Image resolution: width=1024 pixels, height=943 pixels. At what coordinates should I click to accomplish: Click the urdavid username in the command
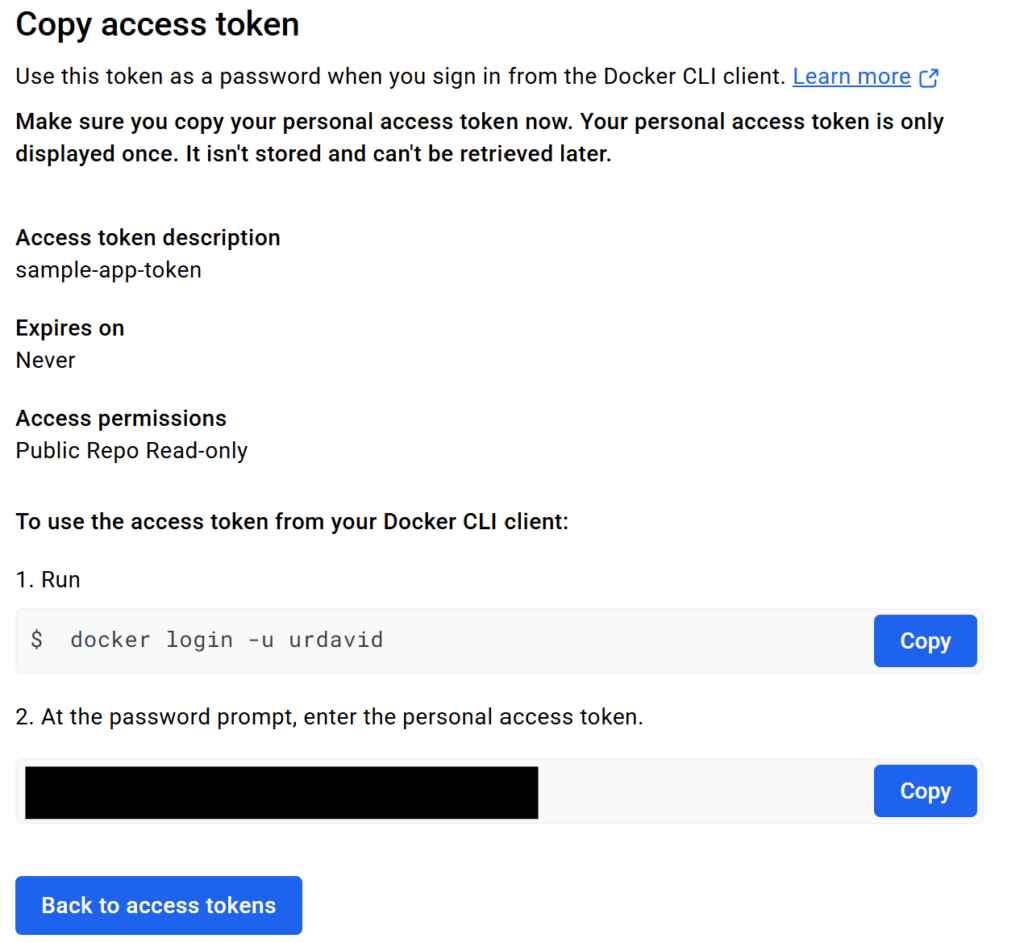[x=336, y=640]
